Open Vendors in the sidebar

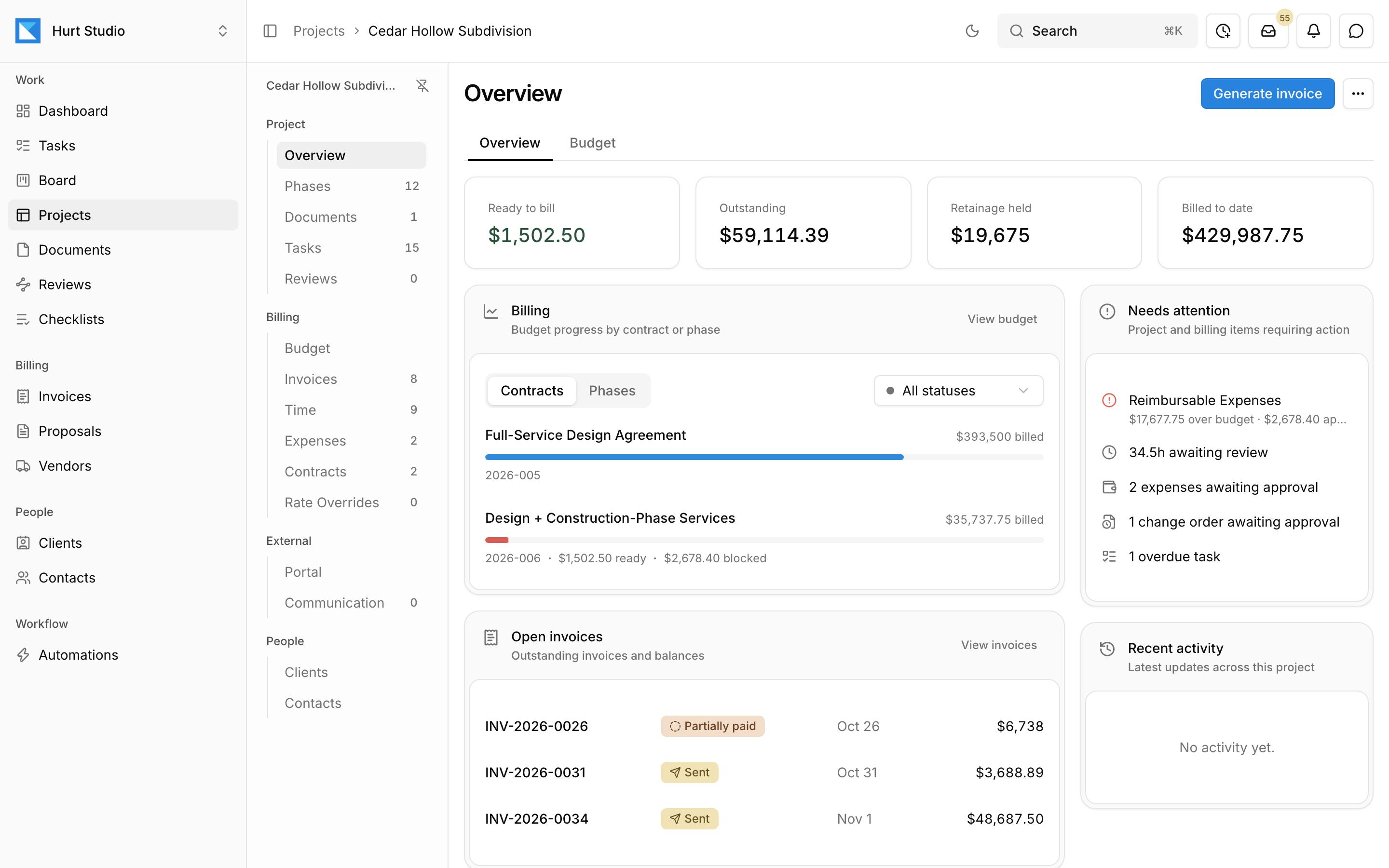(x=123, y=466)
